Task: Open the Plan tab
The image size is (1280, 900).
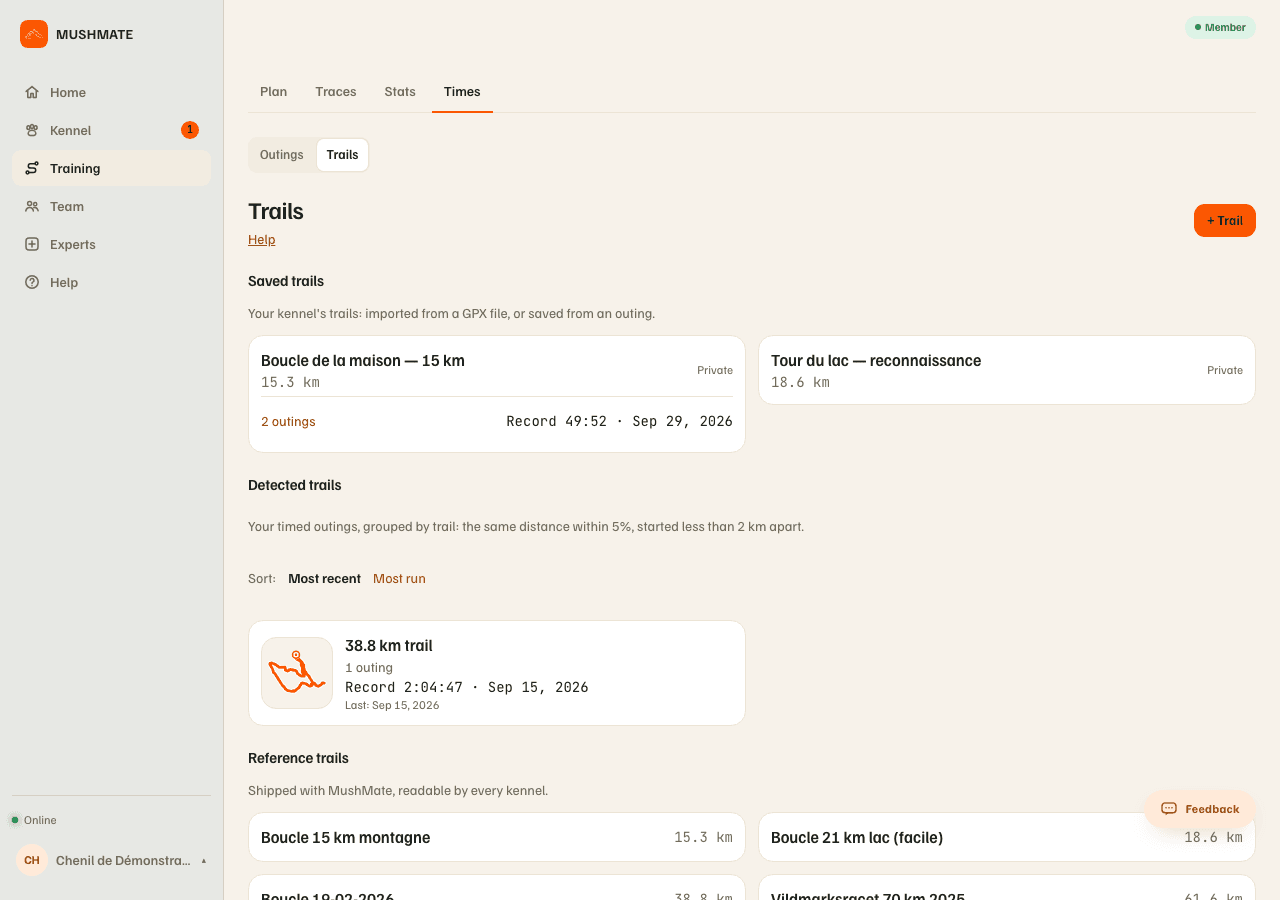Action: click(274, 91)
